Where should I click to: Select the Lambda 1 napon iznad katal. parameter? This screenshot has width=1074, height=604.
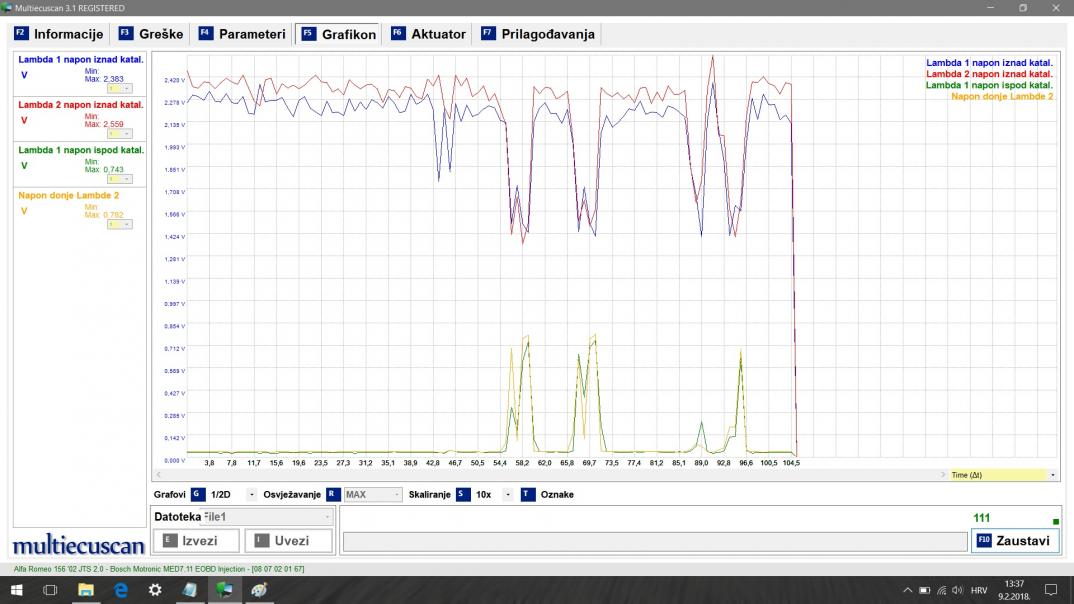[80, 60]
